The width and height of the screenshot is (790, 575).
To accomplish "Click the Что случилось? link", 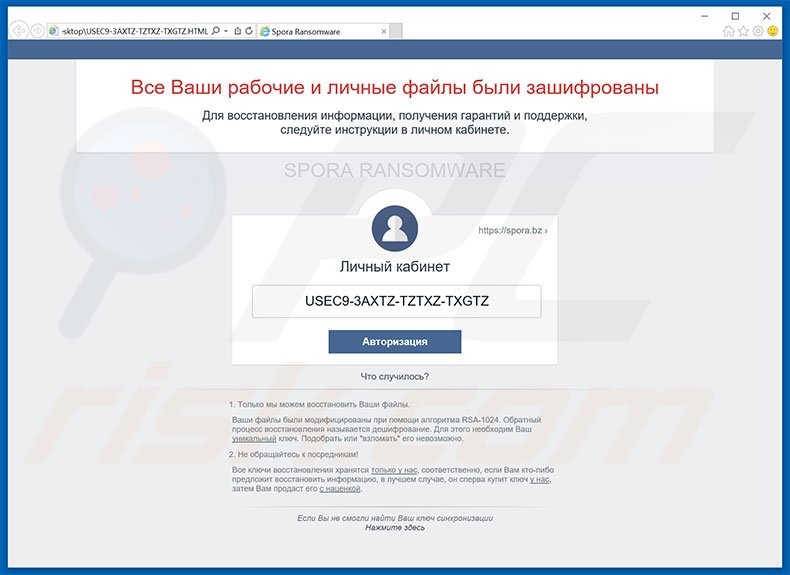I will pyautogui.click(x=394, y=376).
